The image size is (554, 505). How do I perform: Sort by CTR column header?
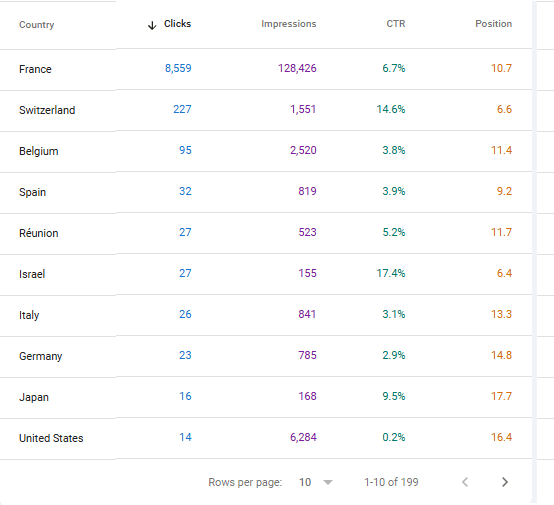pos(396,24)
